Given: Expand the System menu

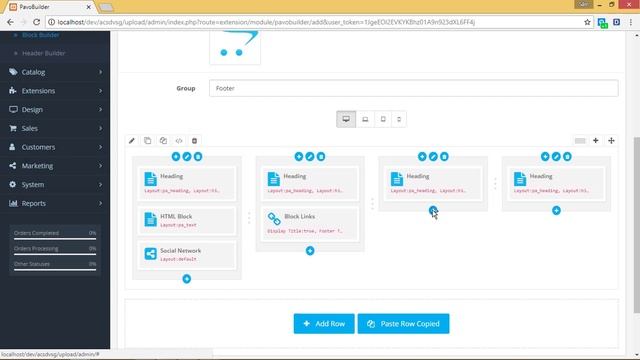Looking at the screenshot, I should pos(55,185).
